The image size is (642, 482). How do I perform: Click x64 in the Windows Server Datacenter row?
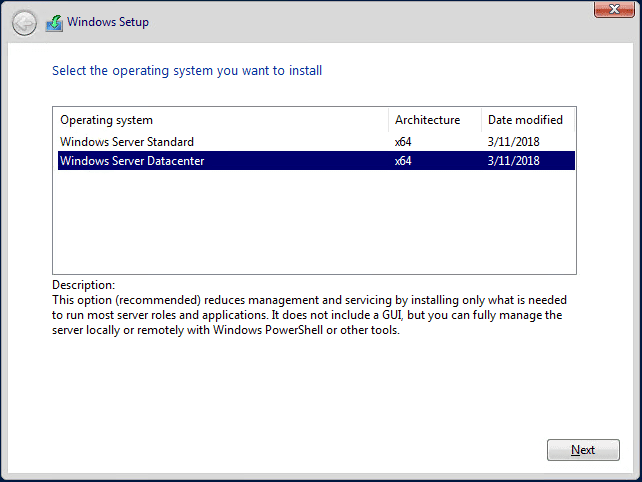pos(403,161)
